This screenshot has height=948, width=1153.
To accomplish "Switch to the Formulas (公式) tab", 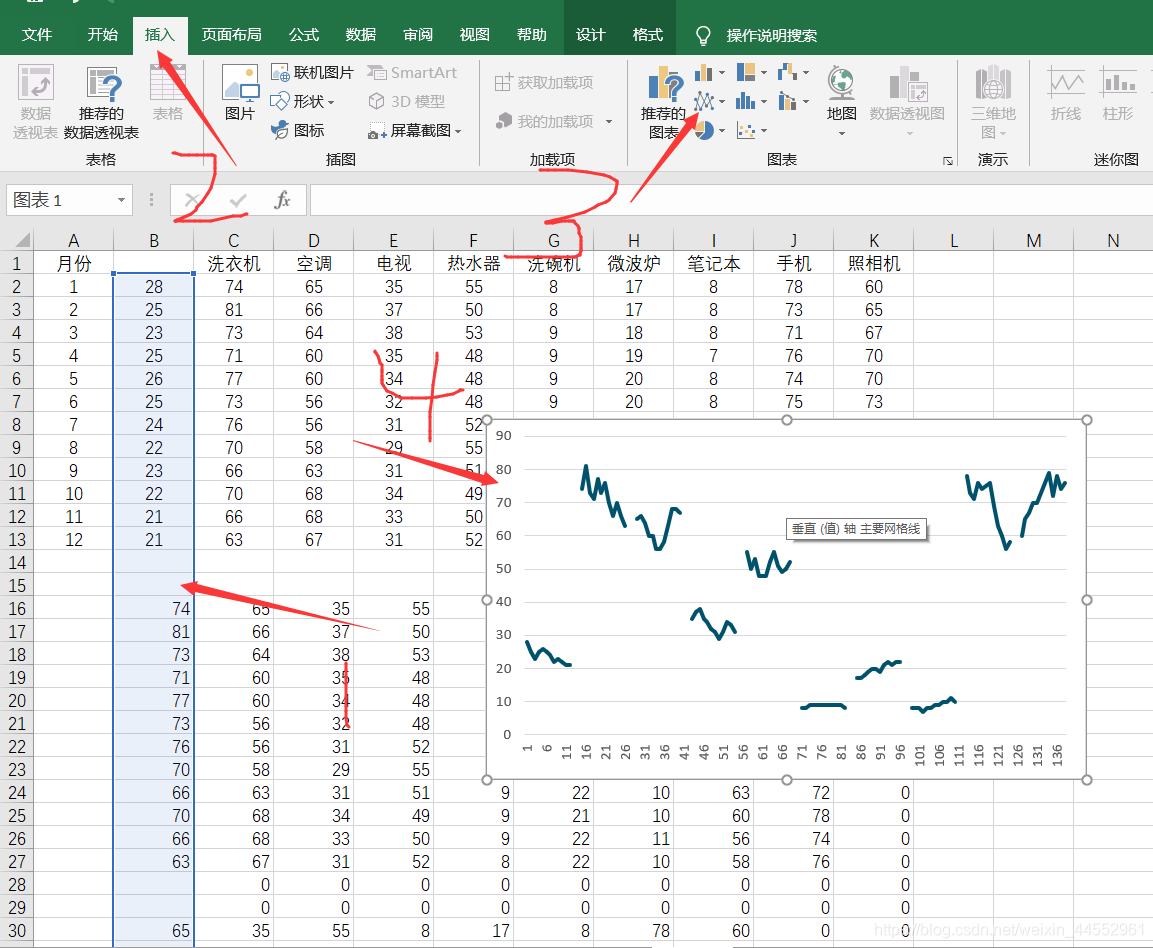I will [x=304, y=35].
